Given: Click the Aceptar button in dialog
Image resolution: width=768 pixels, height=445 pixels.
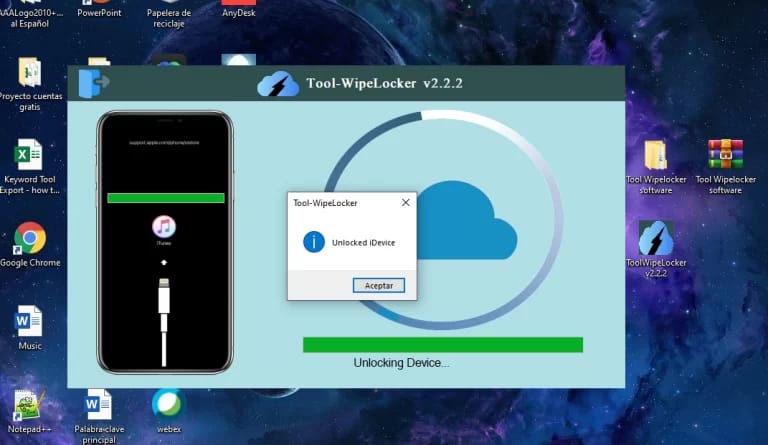Looking at the screenshot, I should pyautogui.click(x=379, y=285).
